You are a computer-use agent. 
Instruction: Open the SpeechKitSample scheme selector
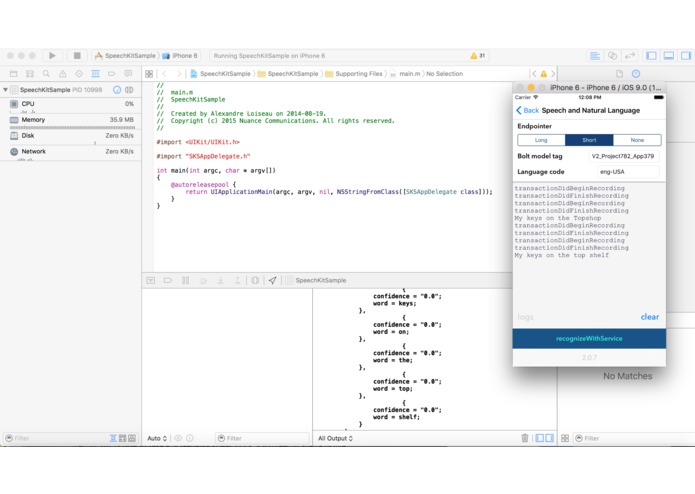125,55
